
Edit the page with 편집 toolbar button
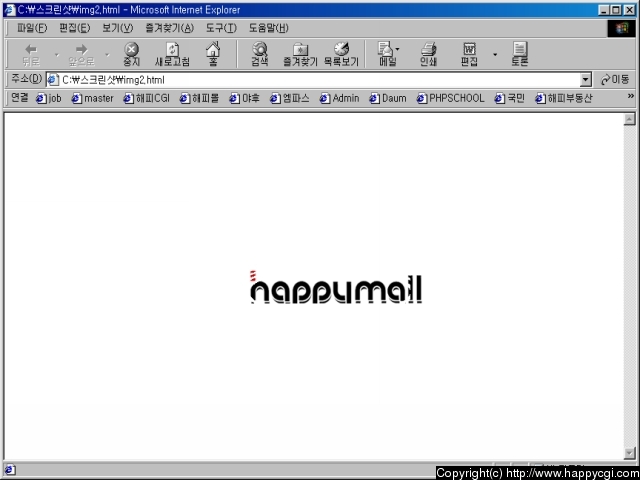click(469, 54)
